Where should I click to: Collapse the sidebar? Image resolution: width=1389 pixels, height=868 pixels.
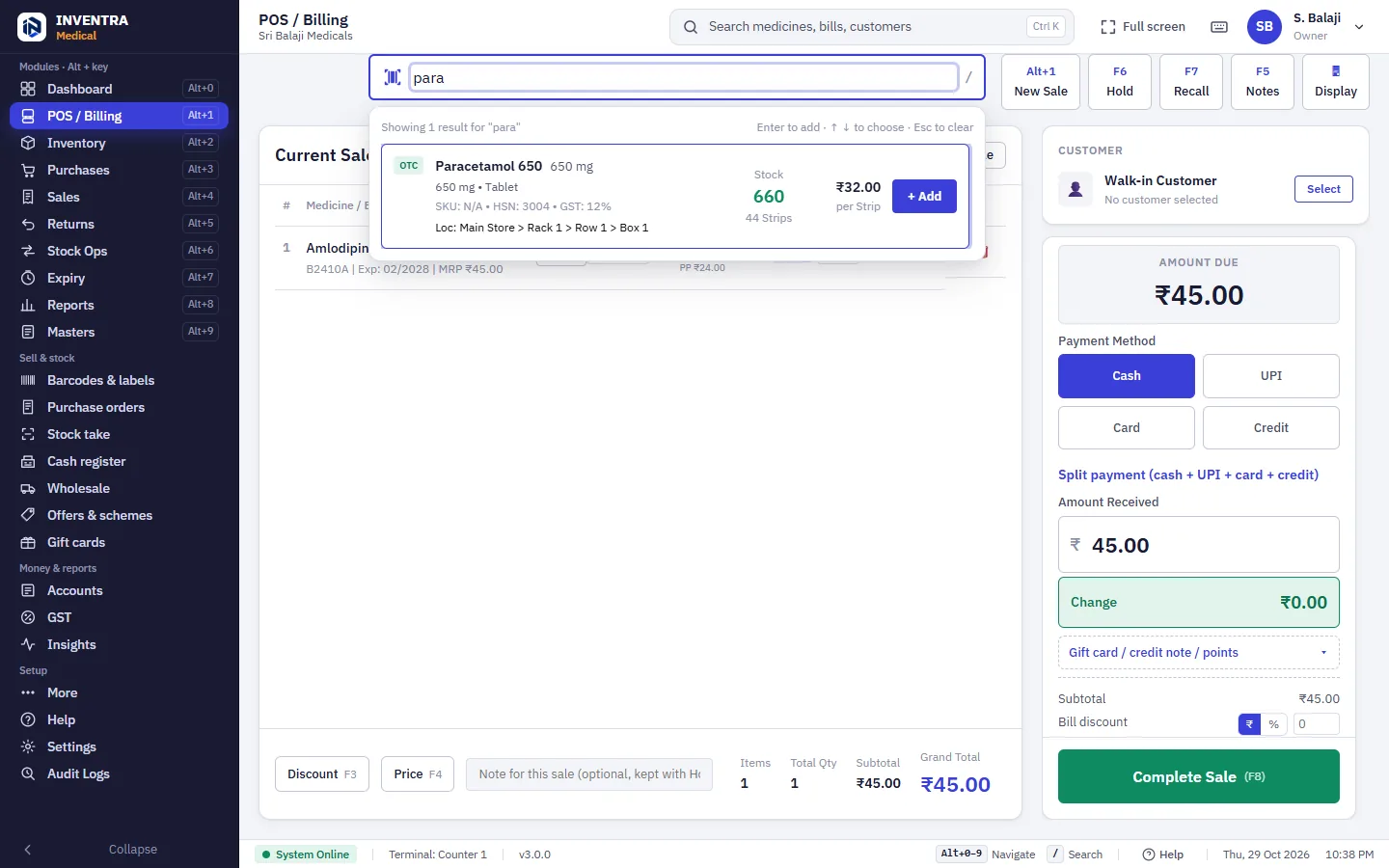tap(119, 849)
